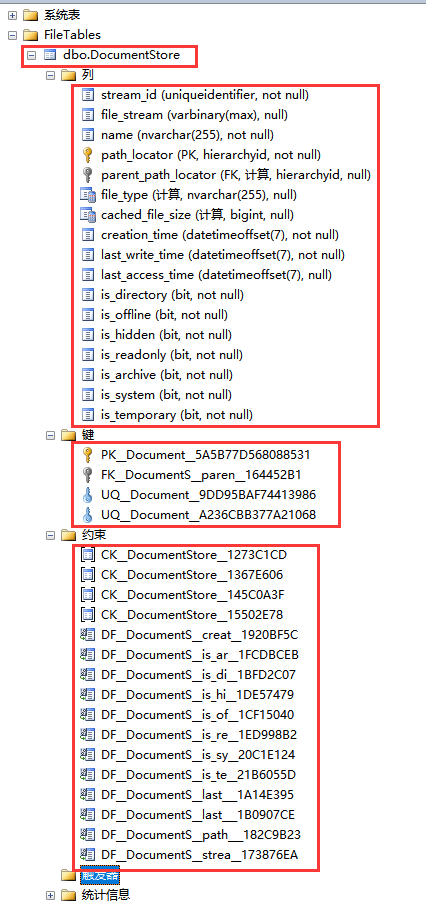
Task: Select the 统计信息 statistics folder label
Action: (107, 895)
